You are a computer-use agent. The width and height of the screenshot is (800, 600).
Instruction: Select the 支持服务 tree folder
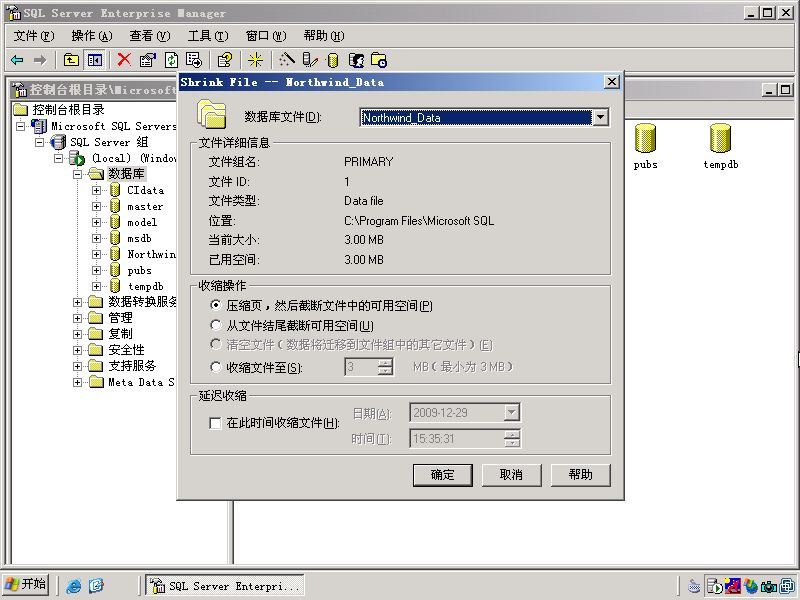[x=132, y=366]
